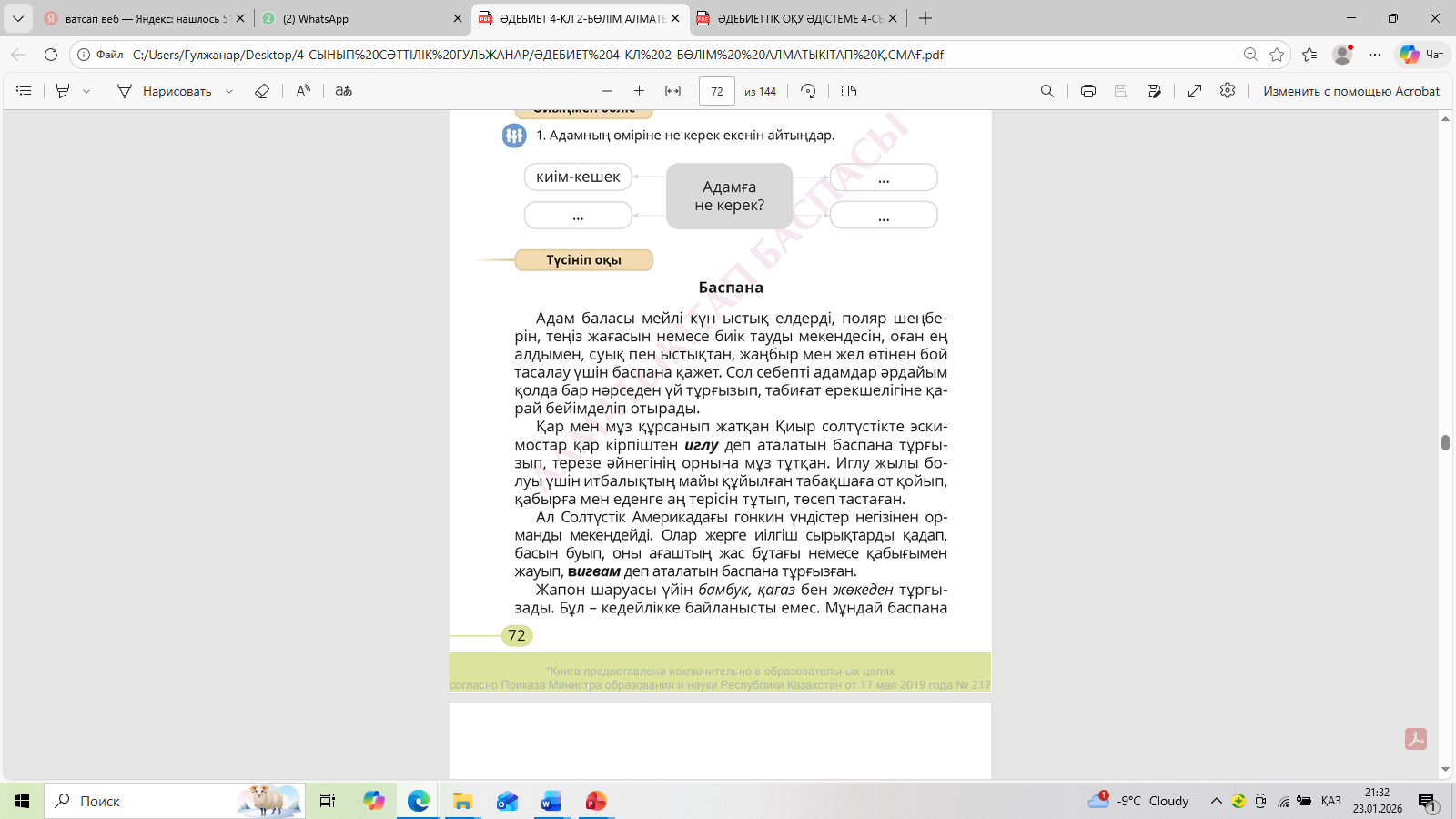Open Copilot Чат button
This screenshot has height=819, width=1456.
[1422, 55]
